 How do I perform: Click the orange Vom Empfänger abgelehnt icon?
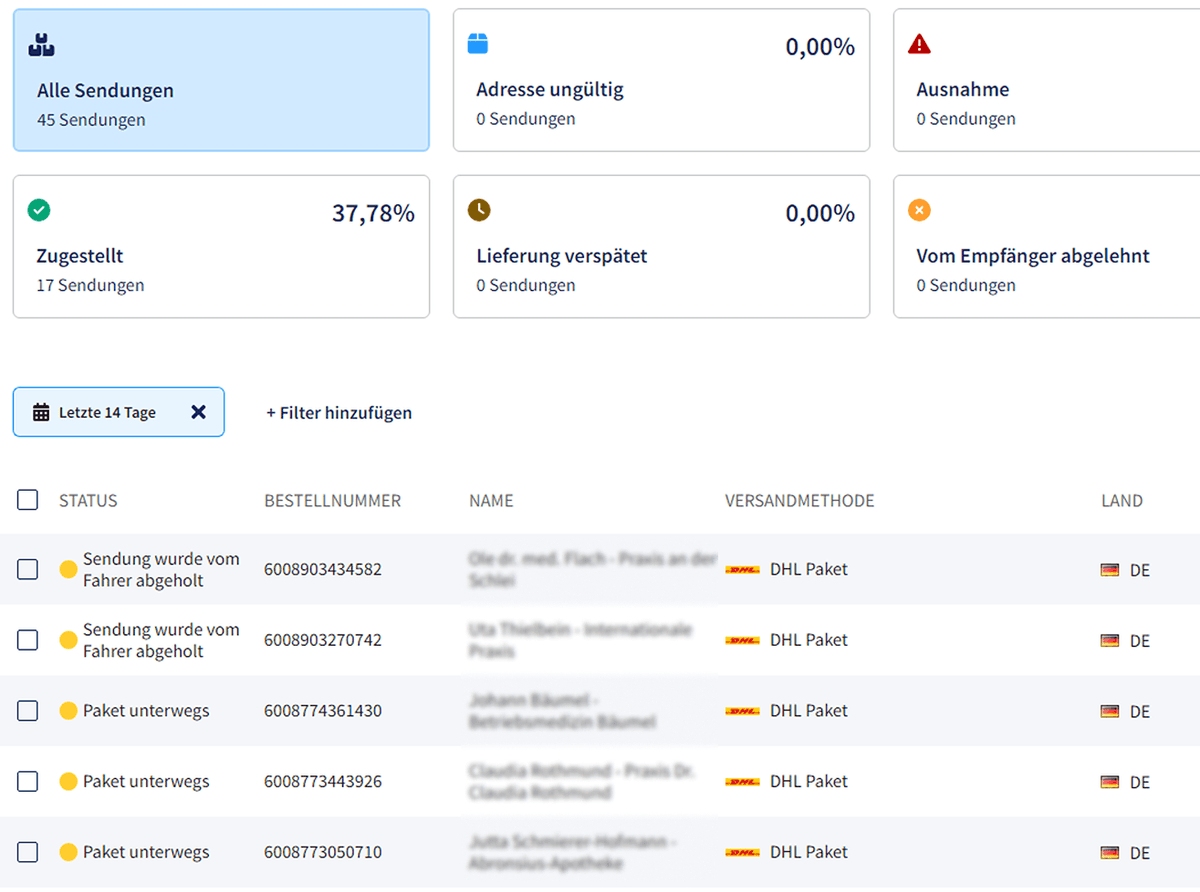pos(919,210)
